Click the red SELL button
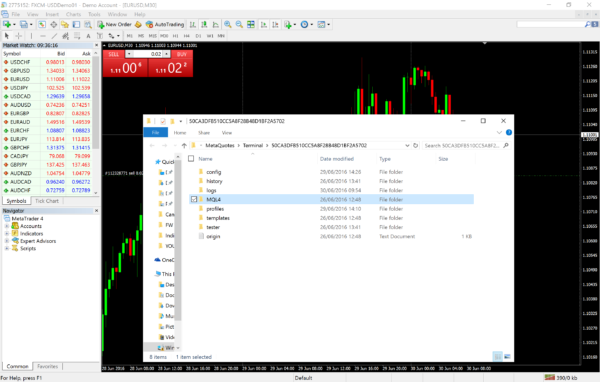The image size is (600, 382). tap(114, 54)
